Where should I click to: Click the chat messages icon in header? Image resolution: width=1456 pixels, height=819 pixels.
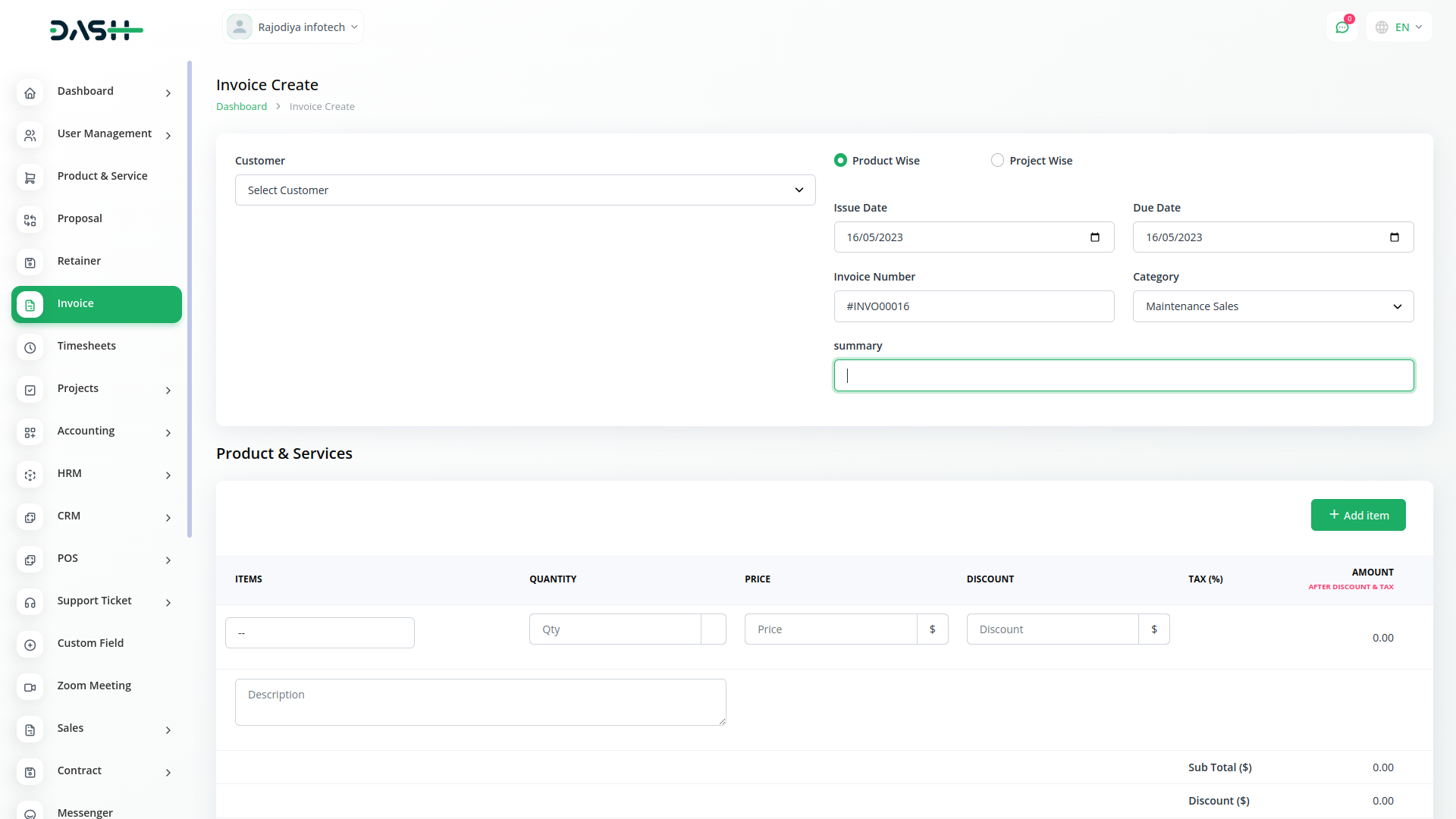click(x=1341, y=27)
